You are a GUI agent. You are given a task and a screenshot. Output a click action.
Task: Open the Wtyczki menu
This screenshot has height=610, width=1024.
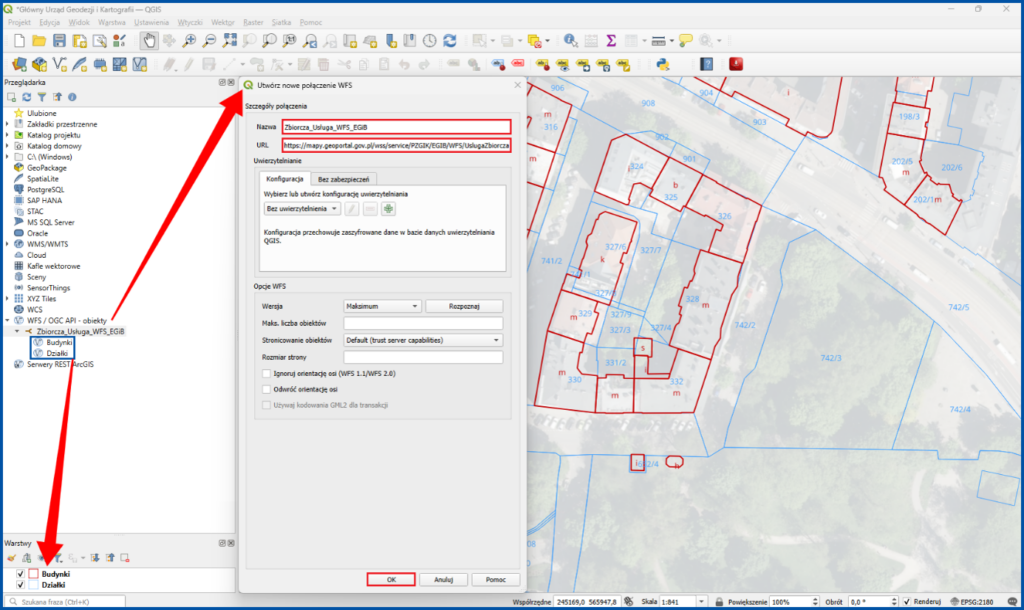tap(190, 22)
